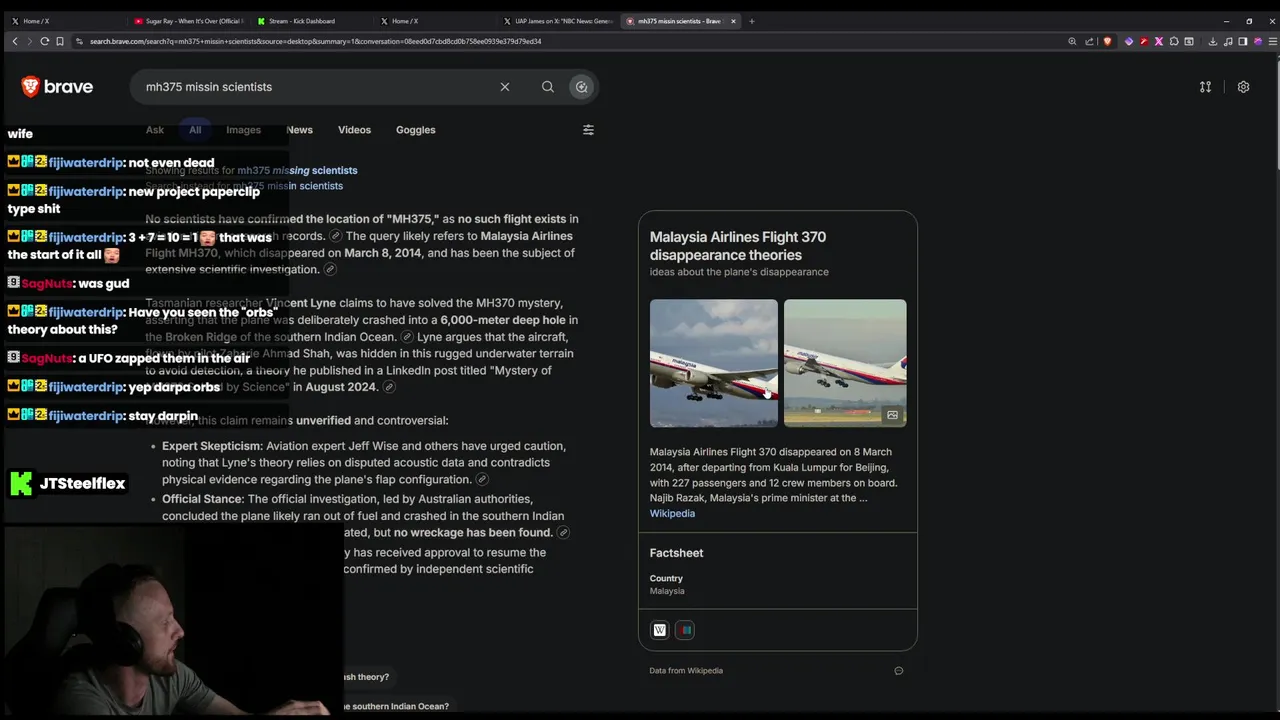Open the left Malaysia Airlines plane thumbnail
Image resolution: width=1280 pixels, height=720 pixels.
(714, 363)
